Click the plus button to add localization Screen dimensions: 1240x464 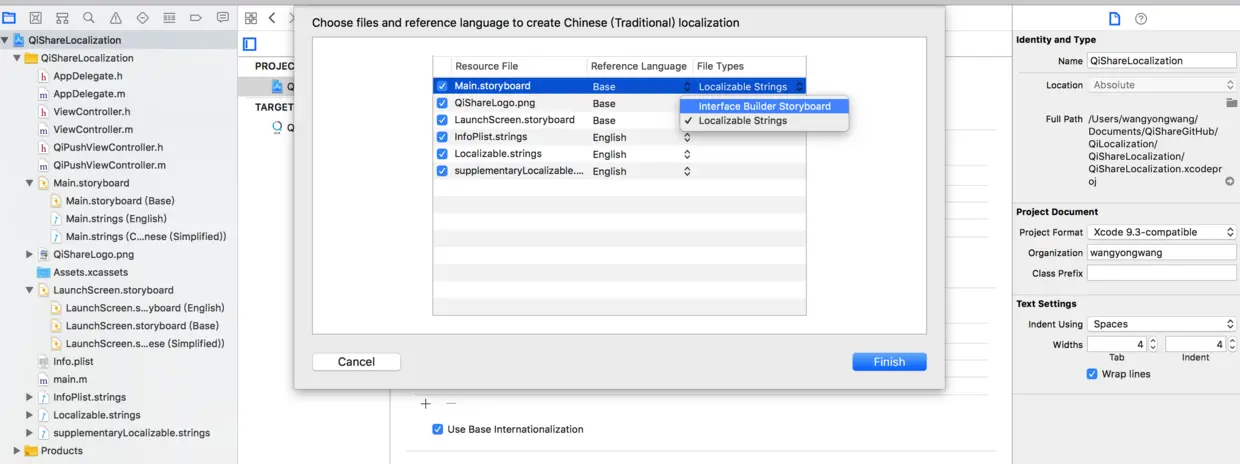(x=425, y=403)
